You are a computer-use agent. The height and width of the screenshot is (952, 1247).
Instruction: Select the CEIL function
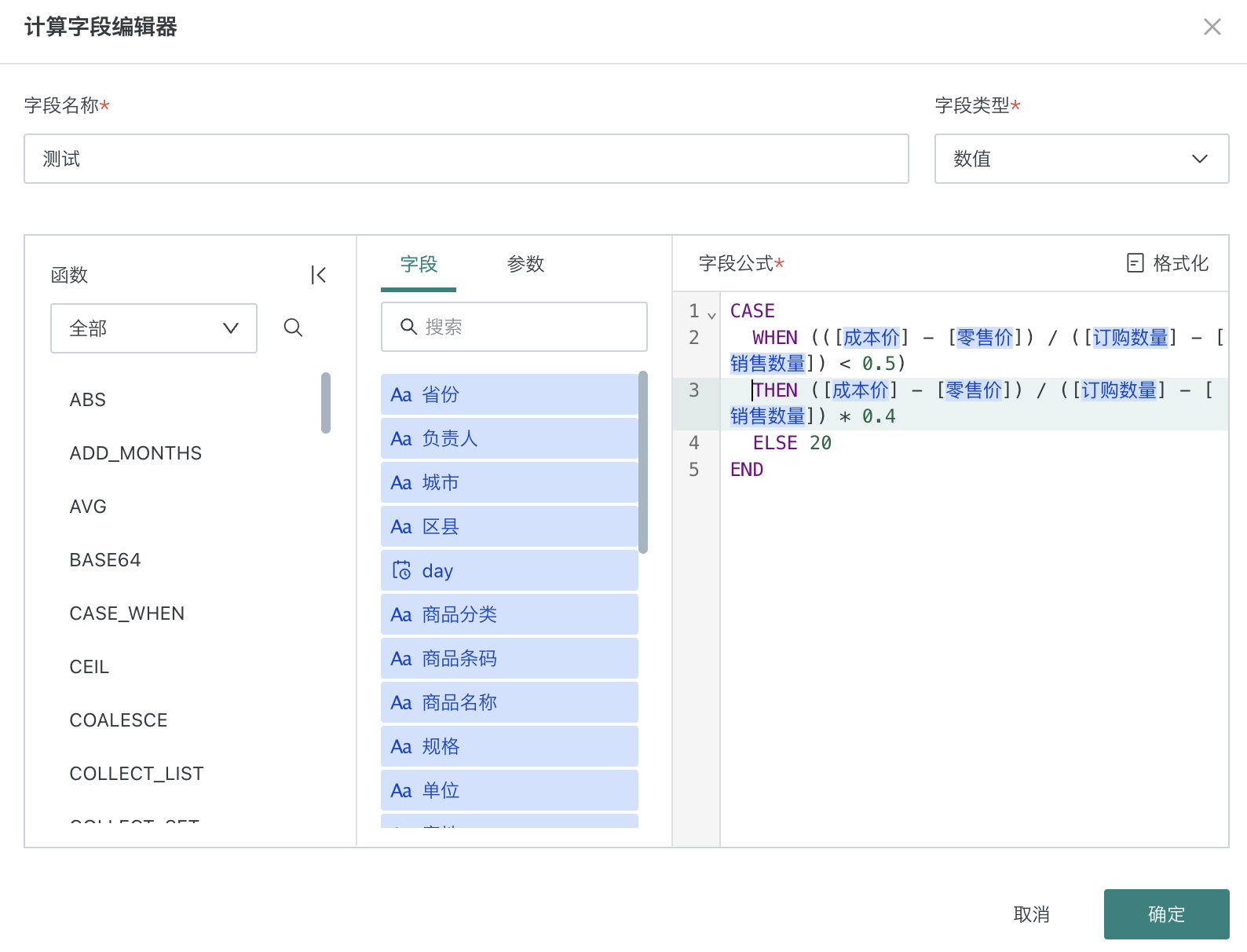tap(90, 667)
